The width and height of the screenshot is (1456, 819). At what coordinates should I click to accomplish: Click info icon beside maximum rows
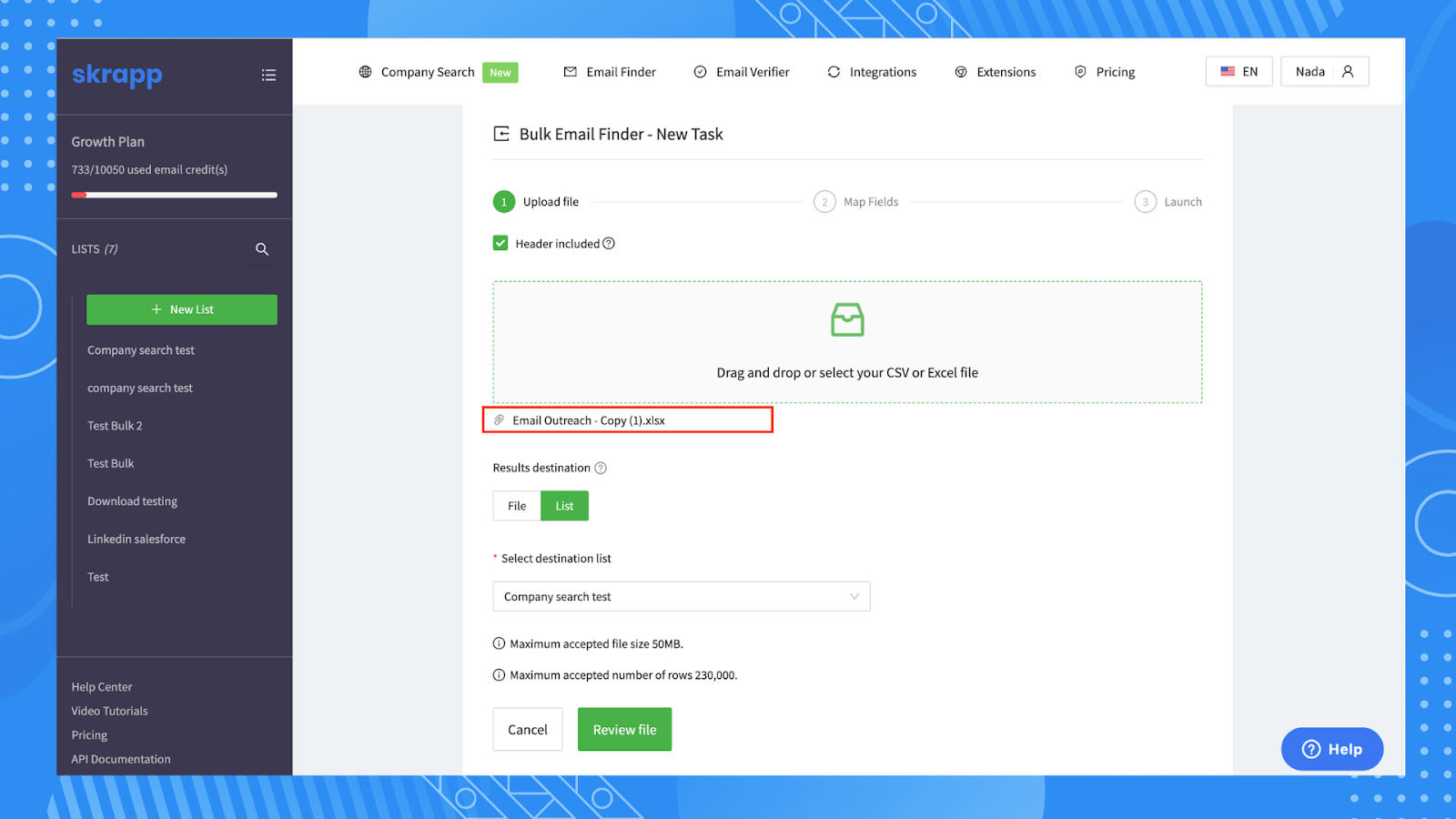(499, 675)
